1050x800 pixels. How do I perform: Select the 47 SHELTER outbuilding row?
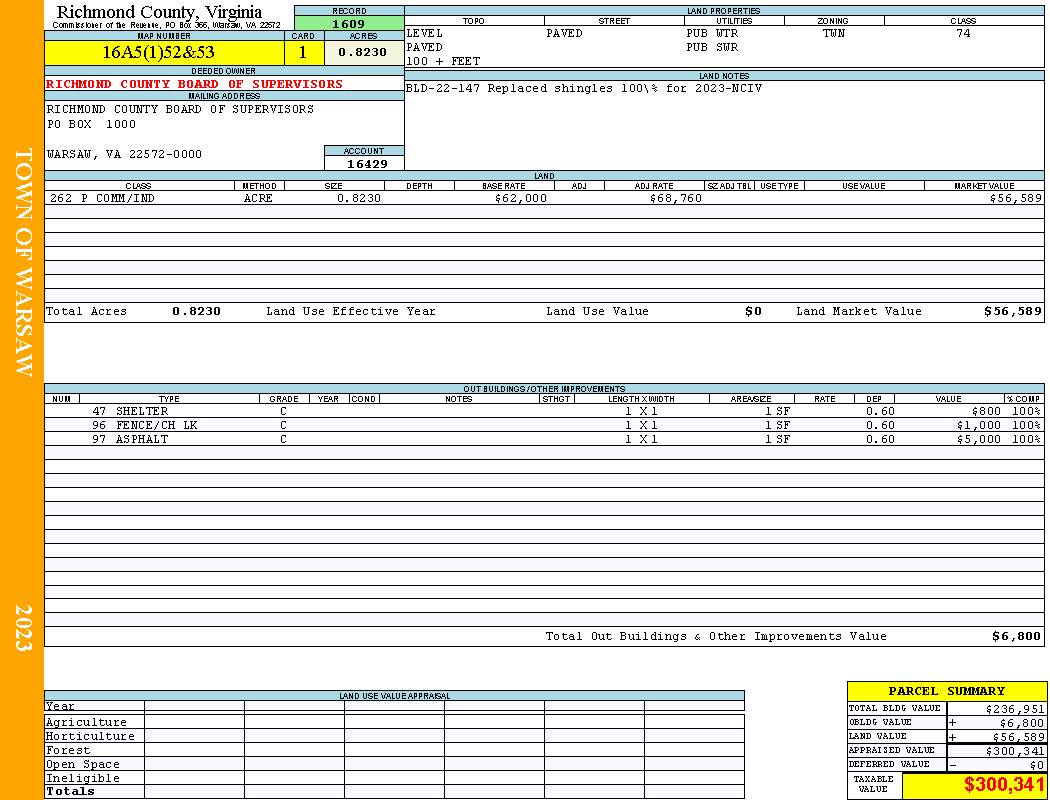[544, 411]
